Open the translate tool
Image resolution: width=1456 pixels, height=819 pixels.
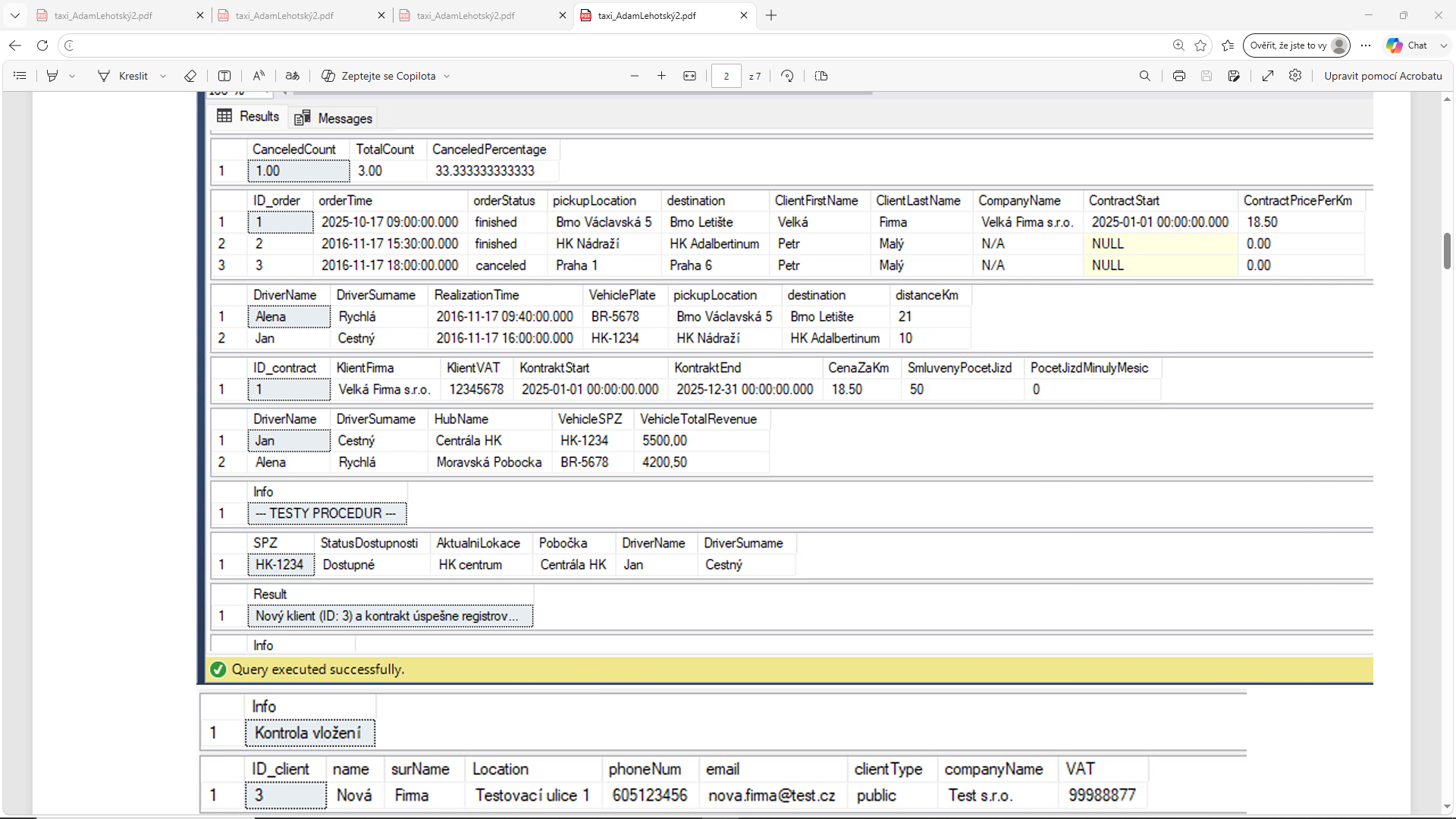(x=292, y=76)
